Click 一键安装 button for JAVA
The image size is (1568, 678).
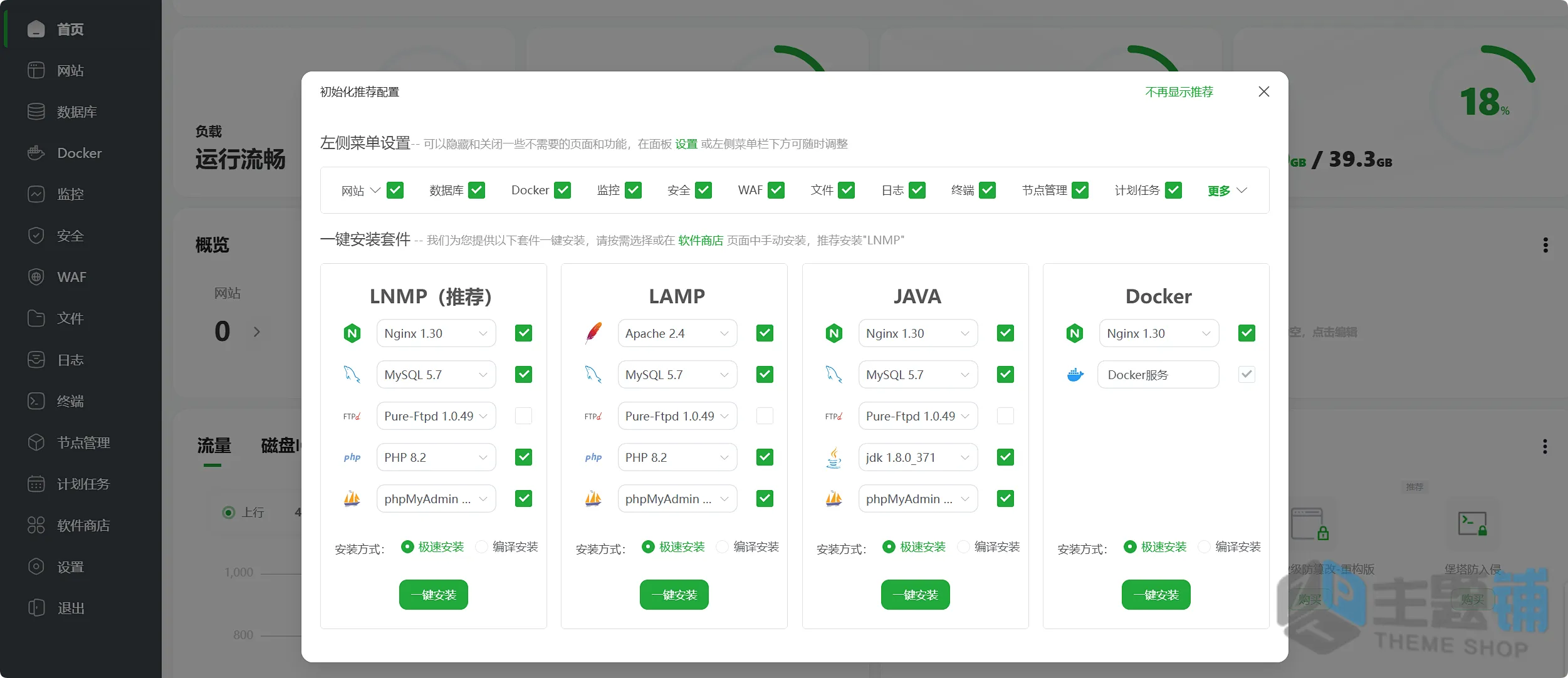pos(916,595)
